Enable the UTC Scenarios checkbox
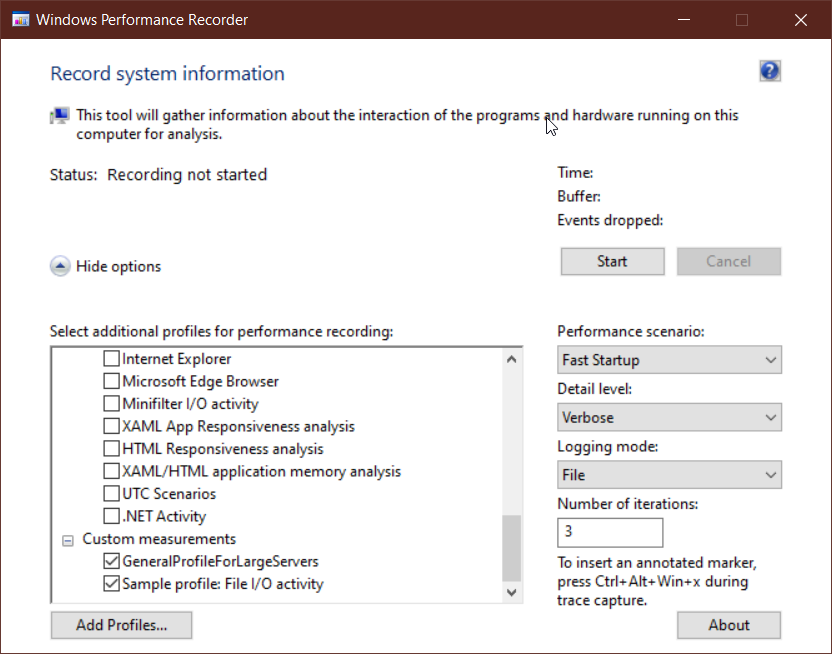Image resolution: width=832 pixels, height=654 pixels. 111,493
